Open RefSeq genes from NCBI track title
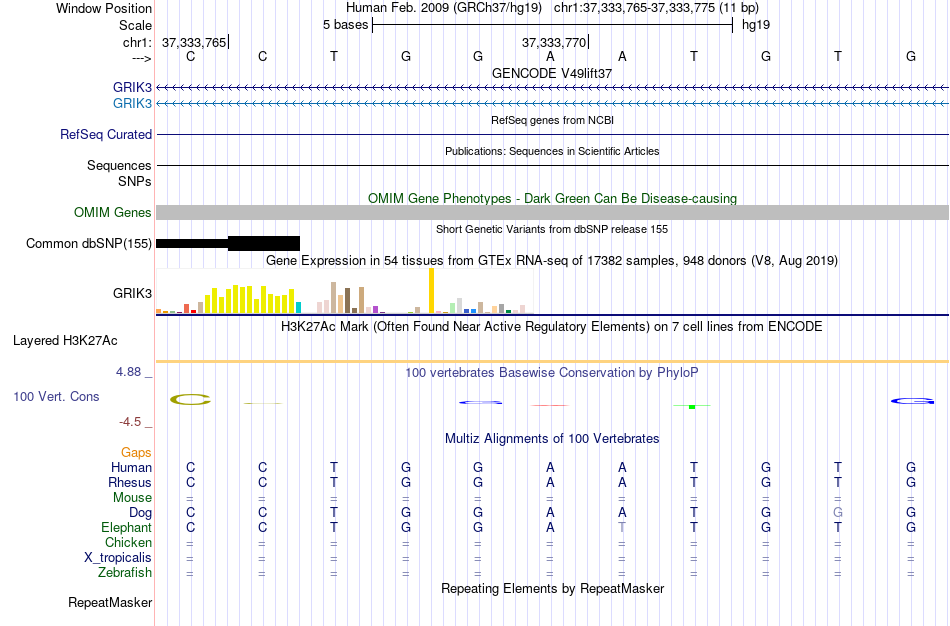950x626 pixels. click(552, 120)
